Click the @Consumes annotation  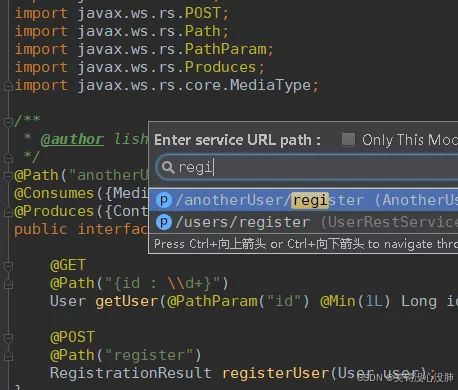tap(54, 193)
